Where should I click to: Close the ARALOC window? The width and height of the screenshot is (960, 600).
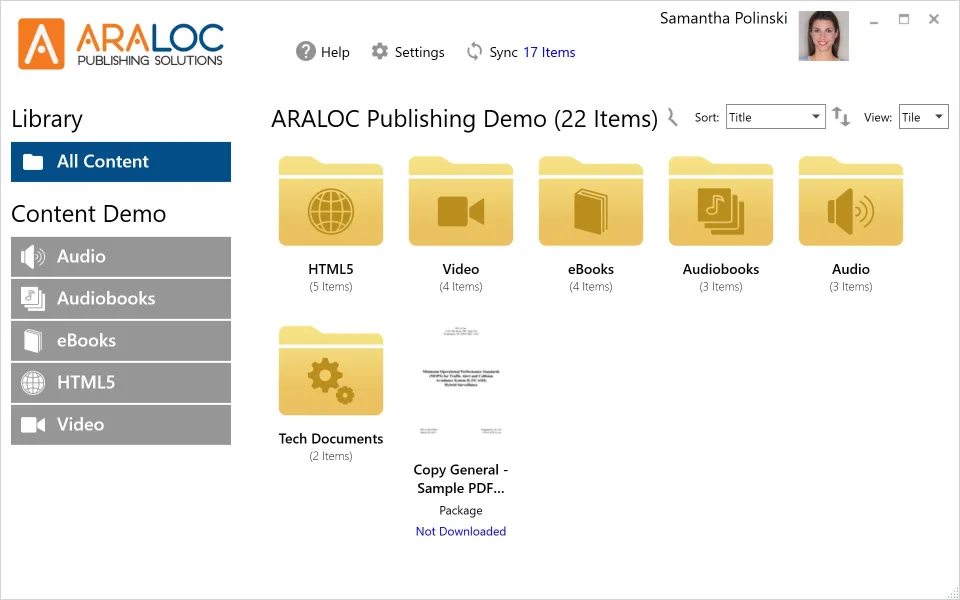coord(934,20)
